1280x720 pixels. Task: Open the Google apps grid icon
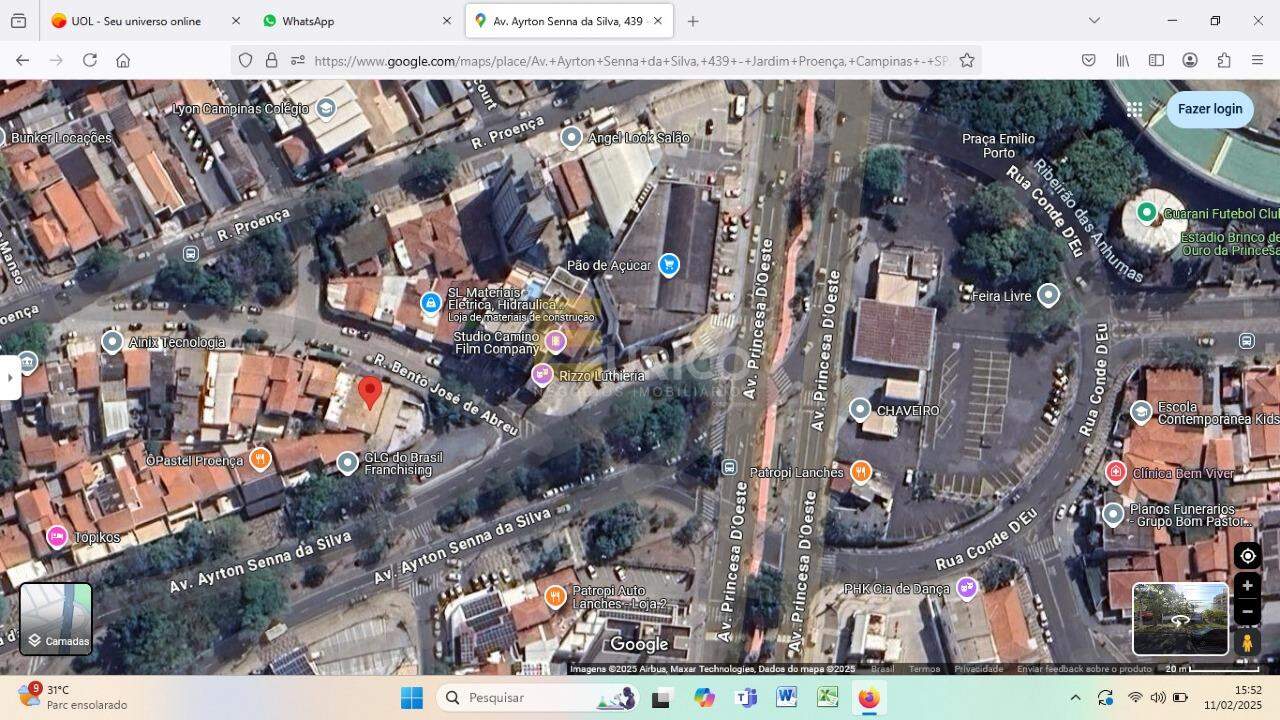(1134, 109)
